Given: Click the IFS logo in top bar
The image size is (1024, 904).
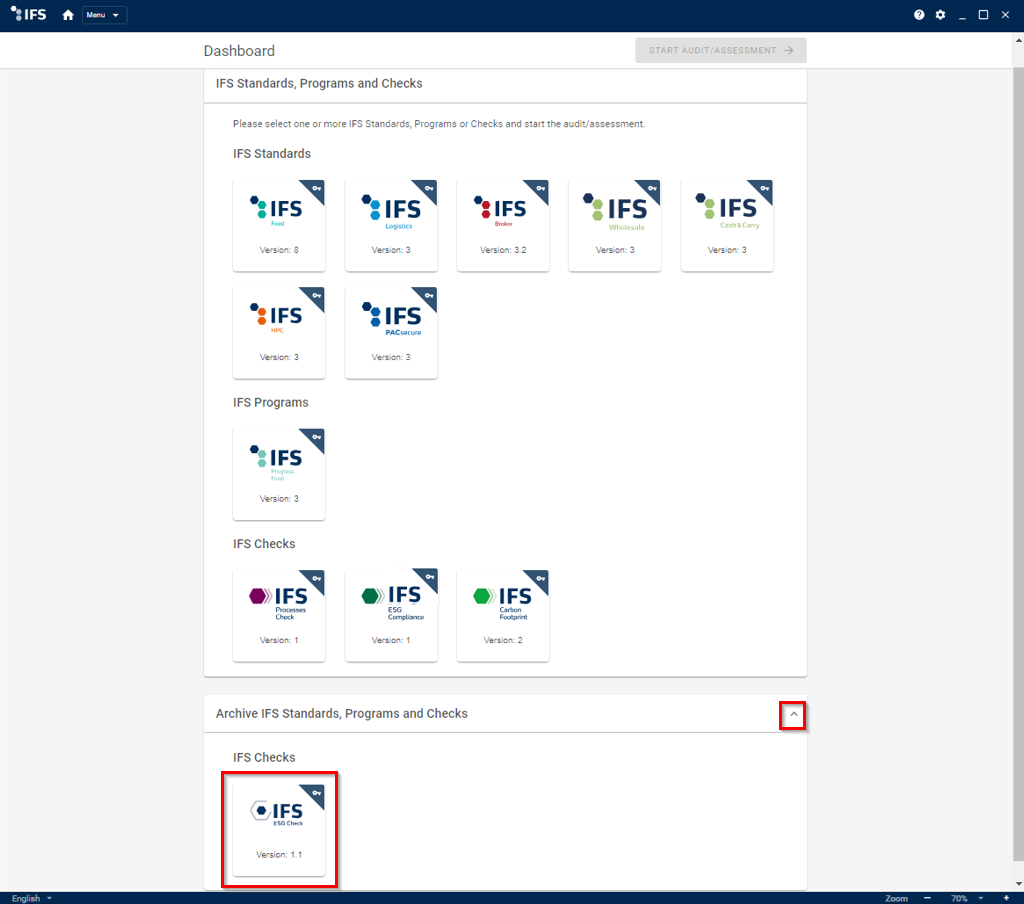Looking at the screenshot, I should coord(29,14).
